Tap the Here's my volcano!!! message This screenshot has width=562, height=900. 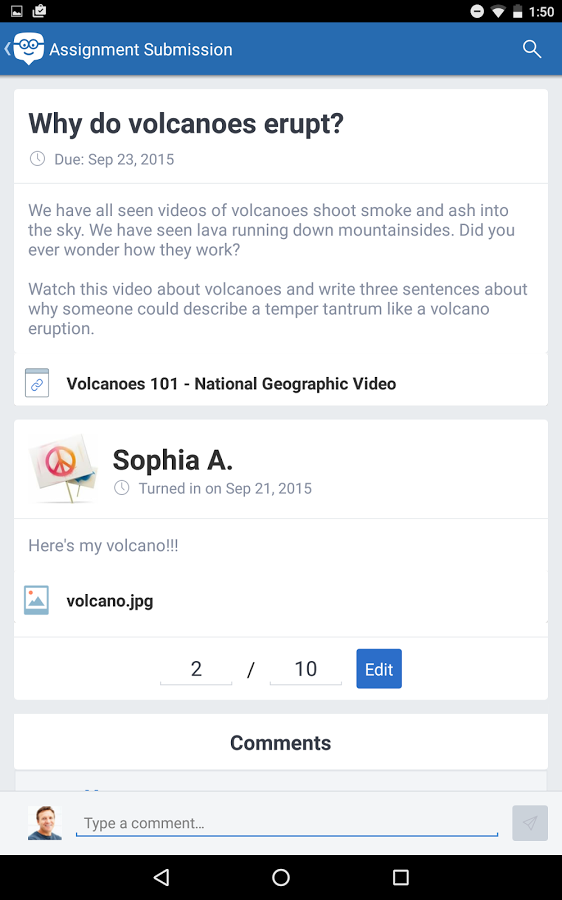coord(103,545)
